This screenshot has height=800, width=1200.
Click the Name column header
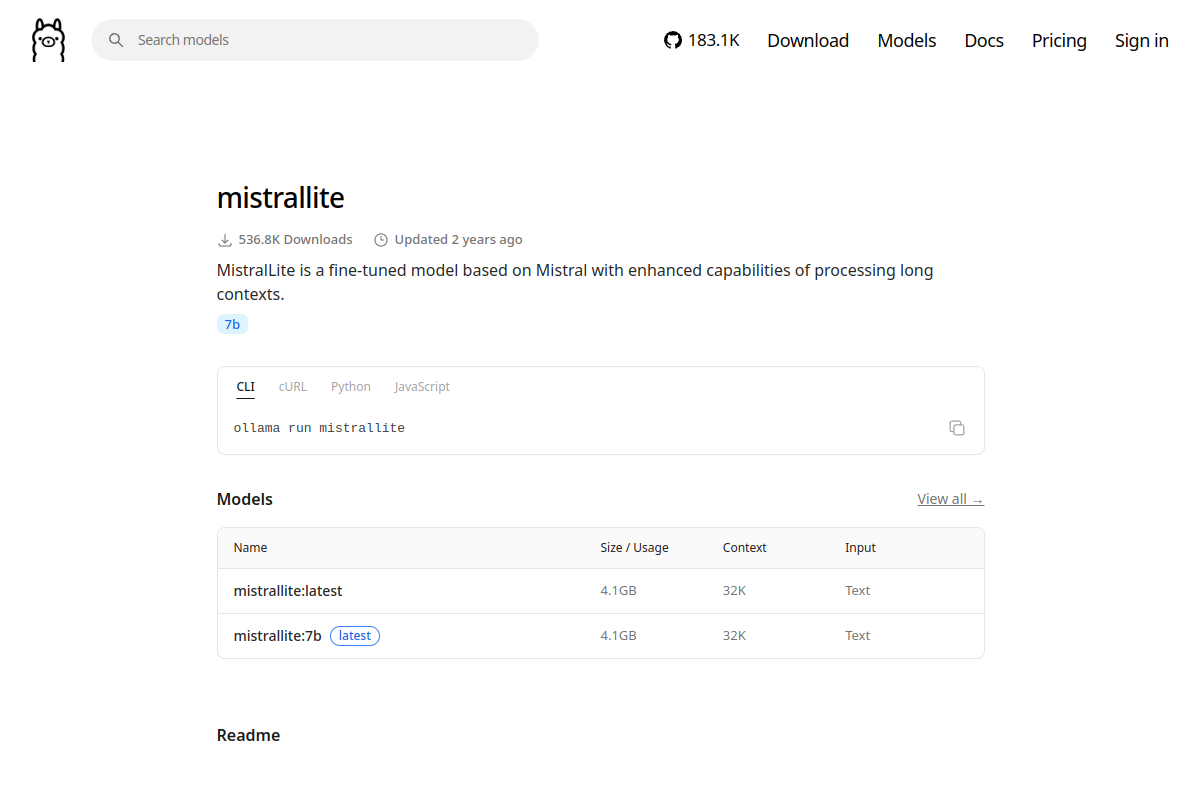coord(250,548)
